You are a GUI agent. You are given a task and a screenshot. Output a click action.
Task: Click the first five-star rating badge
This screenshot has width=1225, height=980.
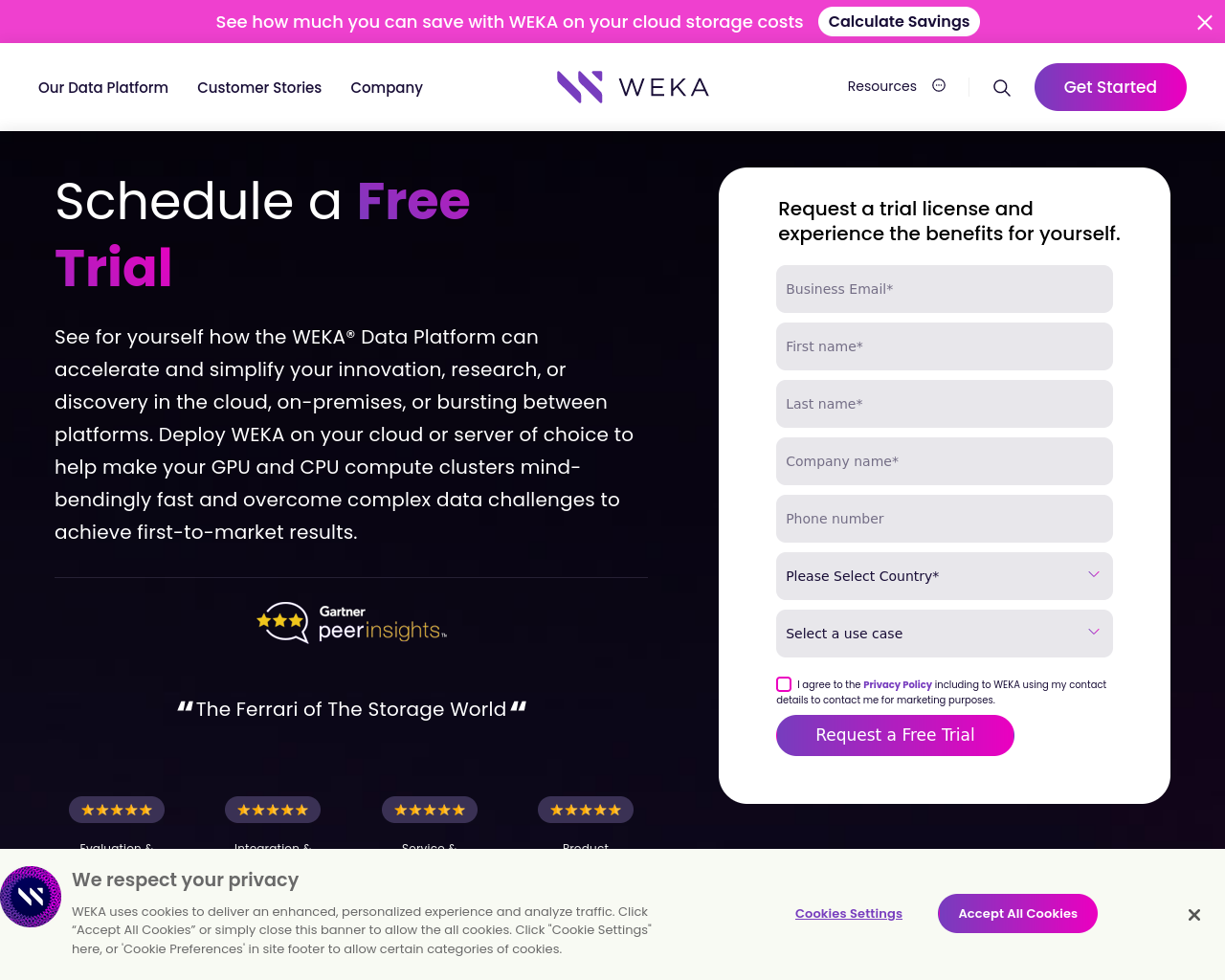coord(117,810)
